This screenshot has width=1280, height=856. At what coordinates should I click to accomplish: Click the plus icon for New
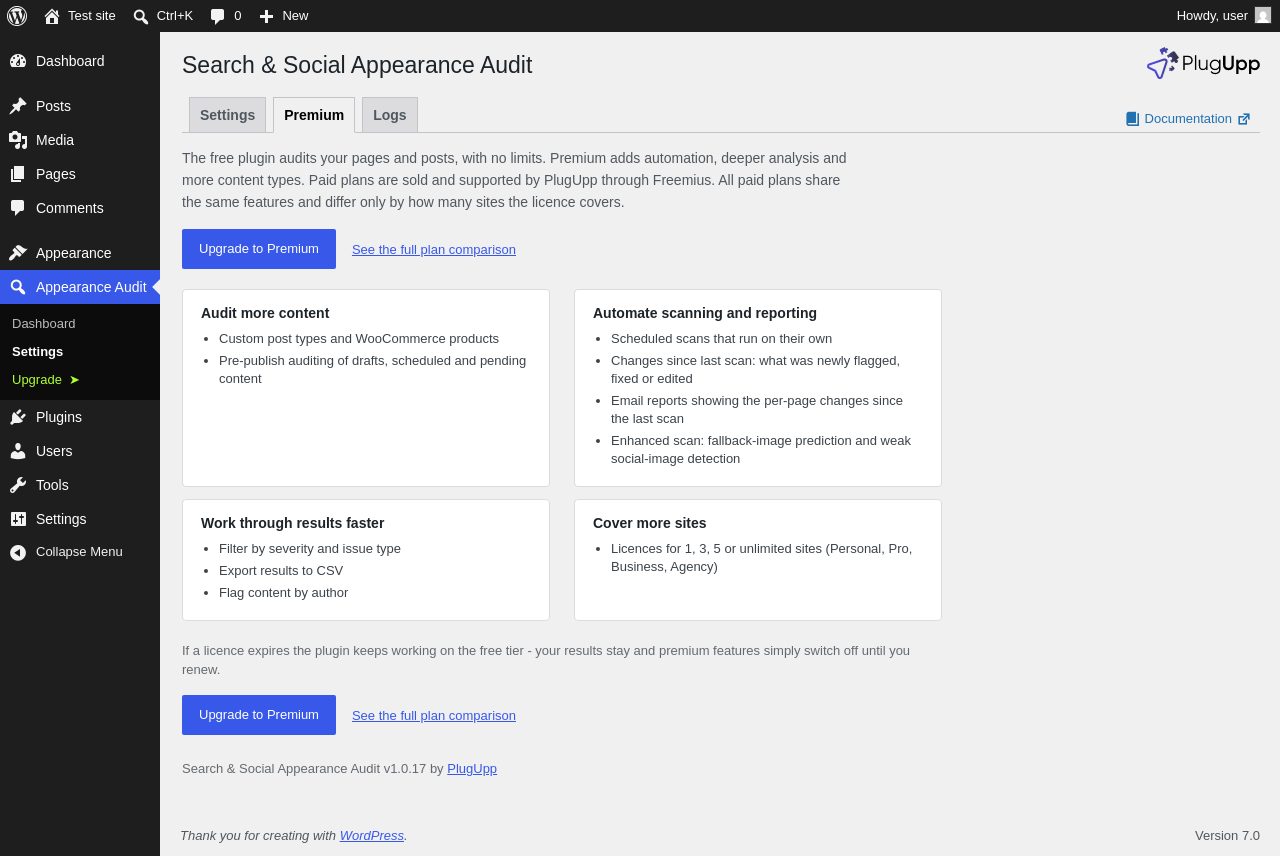coord(266,16)
